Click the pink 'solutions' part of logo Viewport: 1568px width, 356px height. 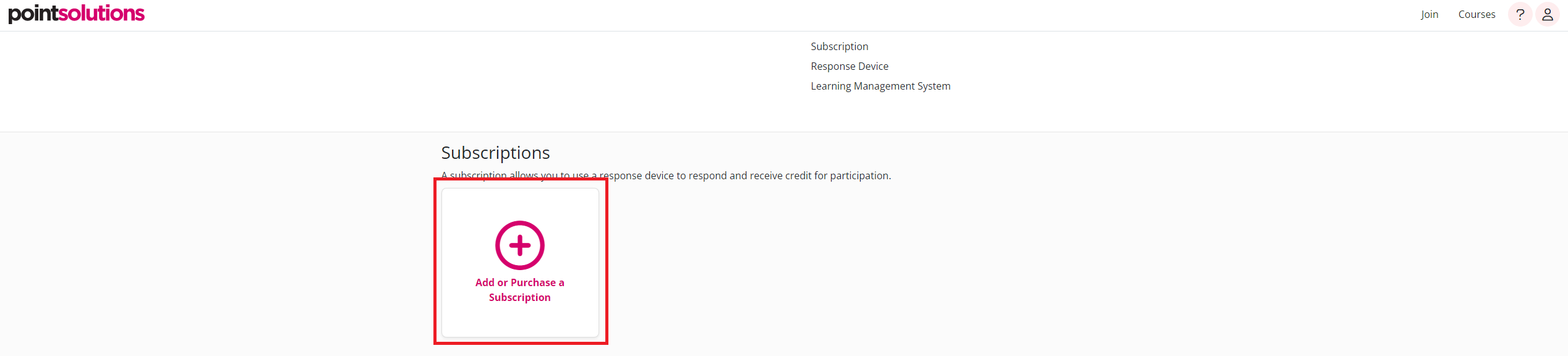point(101,13)
